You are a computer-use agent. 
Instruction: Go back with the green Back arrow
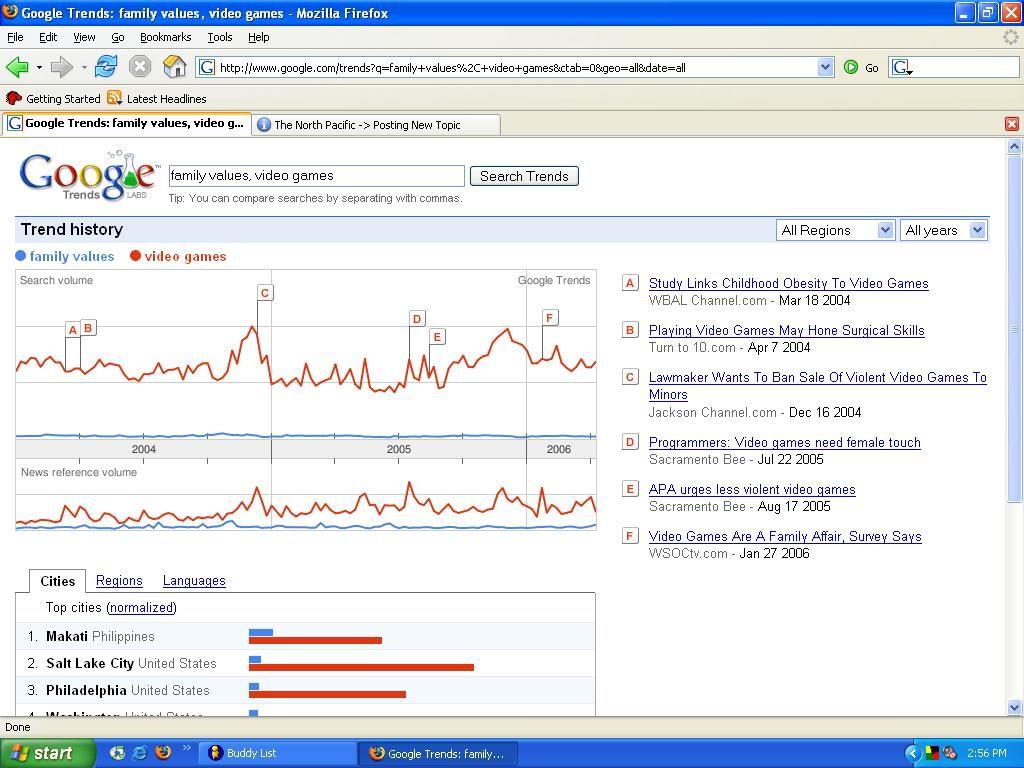click(17, 67)
